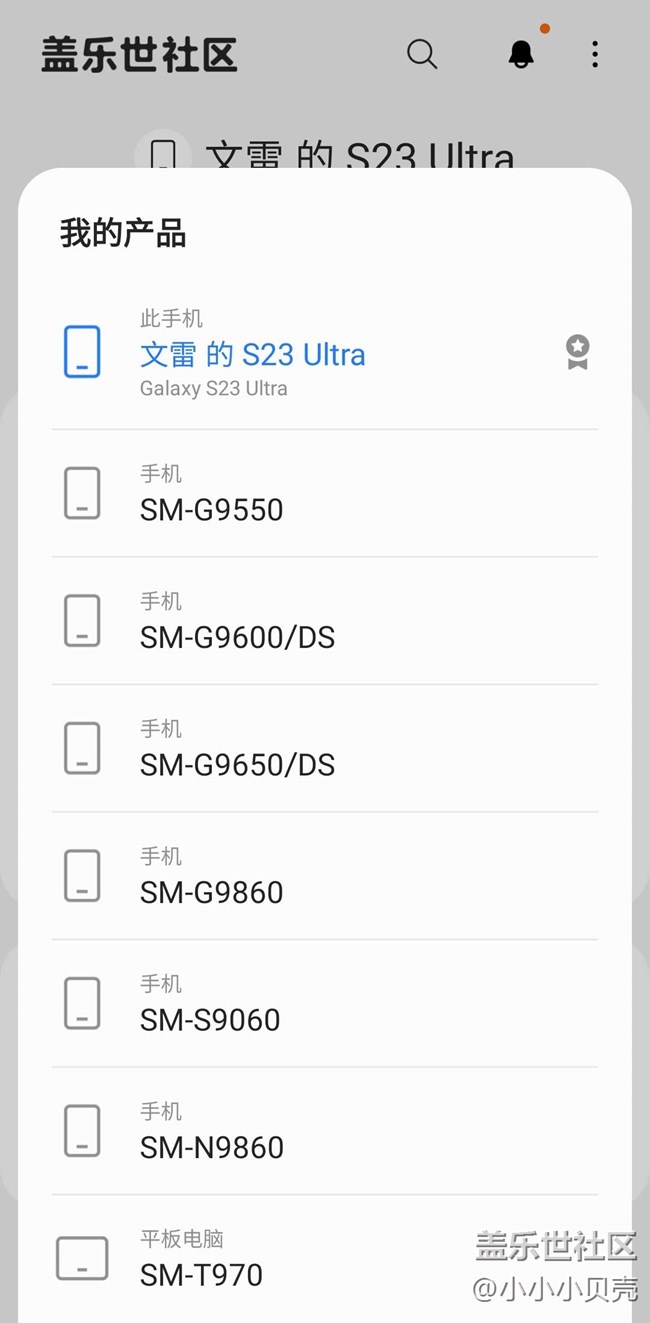
Task: Choose the SM-T970 tablet entry
Action: pos(201,1275)
